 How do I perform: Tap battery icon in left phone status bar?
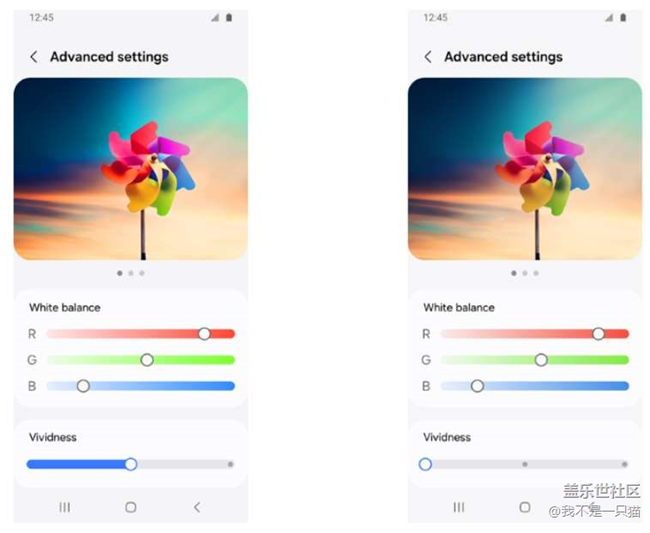point(229,17)
